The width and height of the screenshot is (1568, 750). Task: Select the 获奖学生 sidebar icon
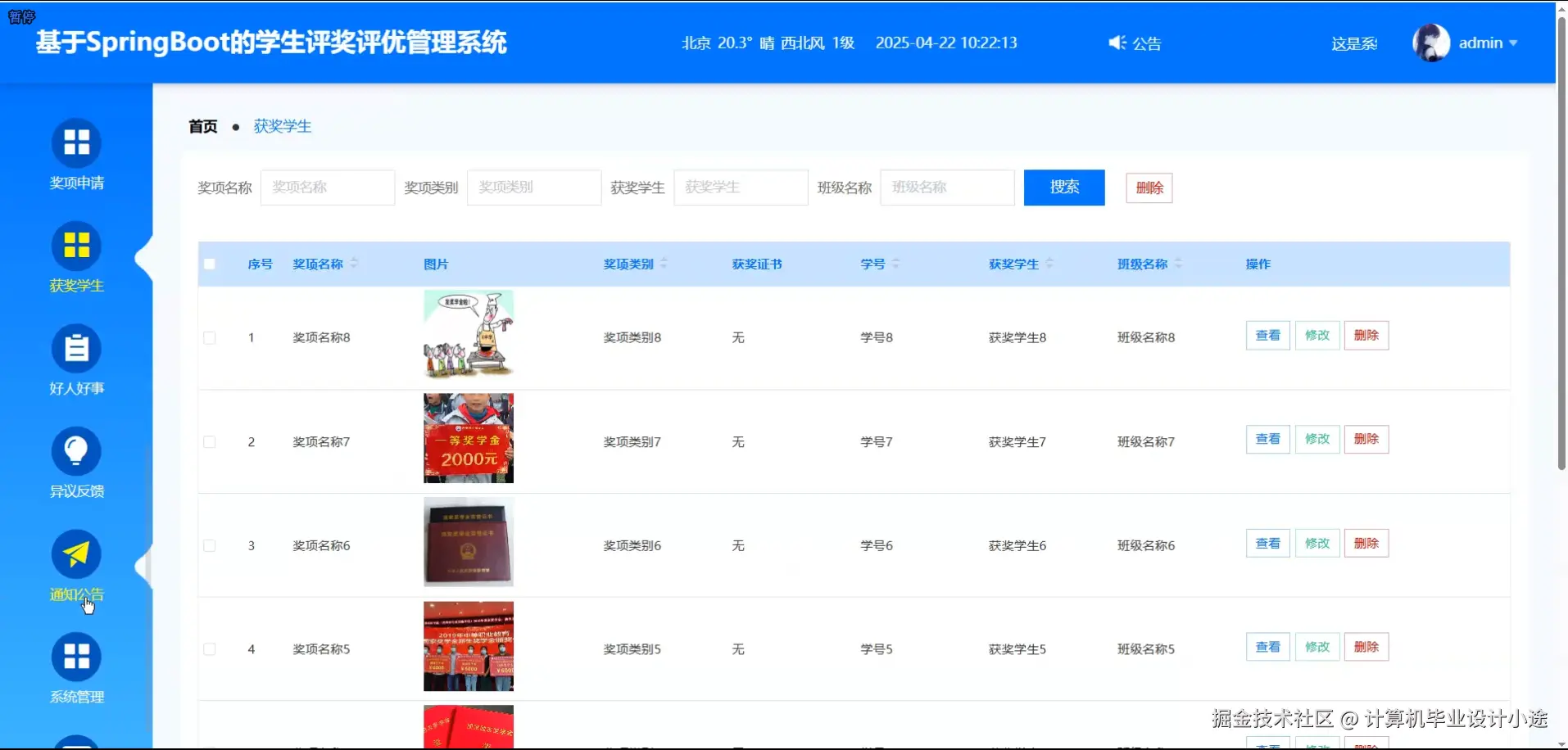click(76, 246)
